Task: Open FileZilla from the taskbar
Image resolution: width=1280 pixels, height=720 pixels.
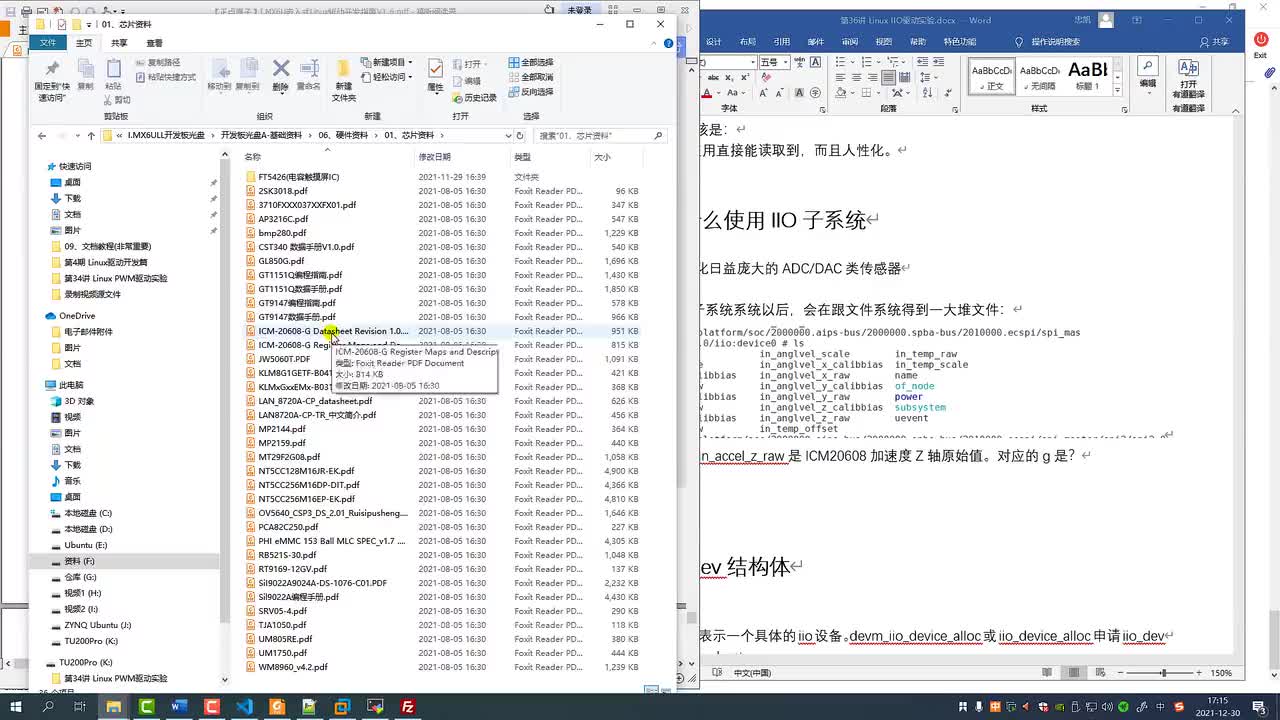Action: pos(407,707)
